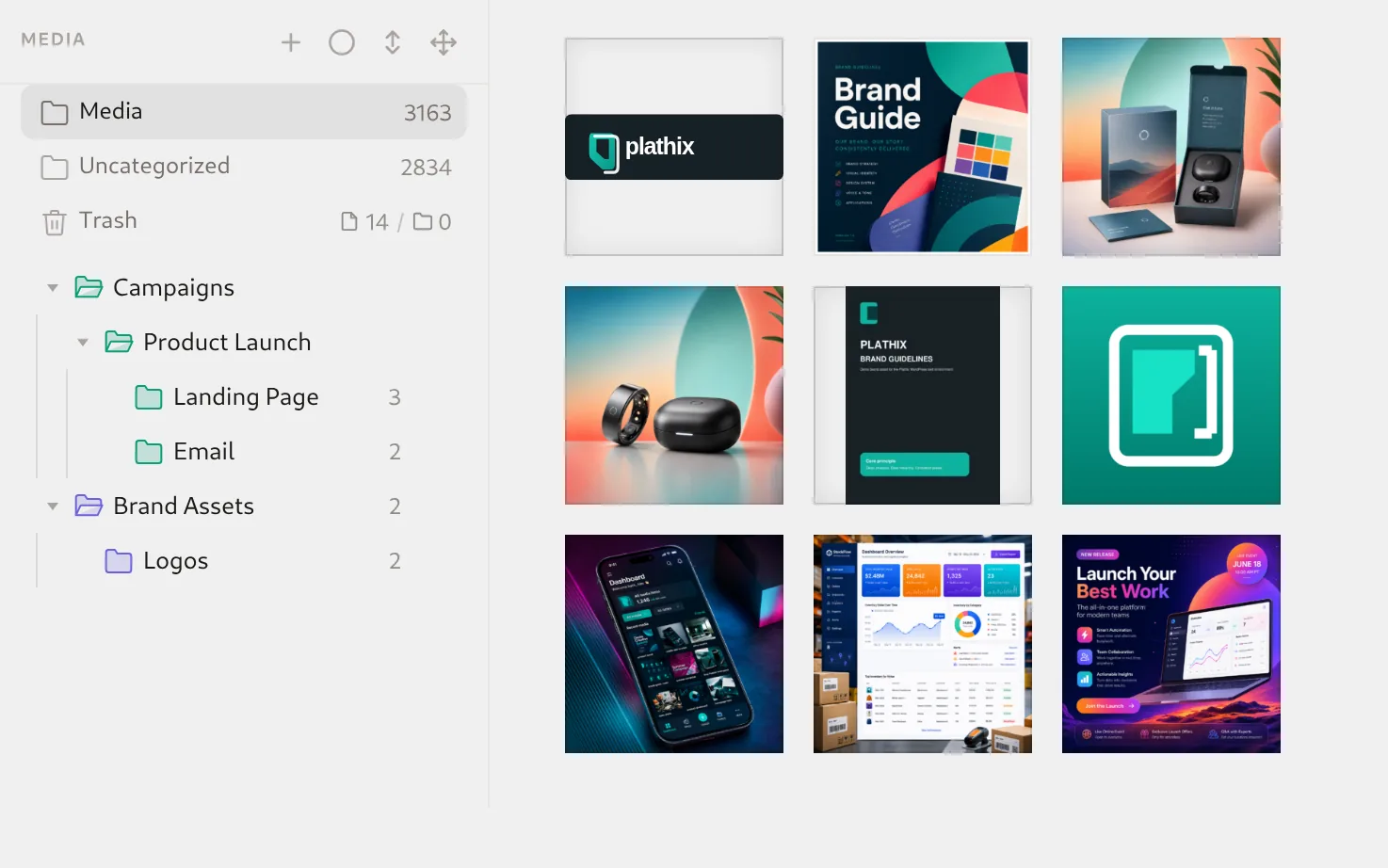1388x868 pixels.
Task: Select the Product Launch folder
Action: [227, 343]
